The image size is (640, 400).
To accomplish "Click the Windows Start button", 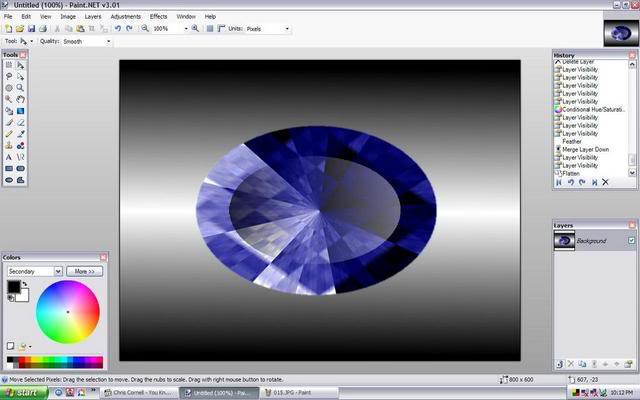I will click(x=24, y=393).
